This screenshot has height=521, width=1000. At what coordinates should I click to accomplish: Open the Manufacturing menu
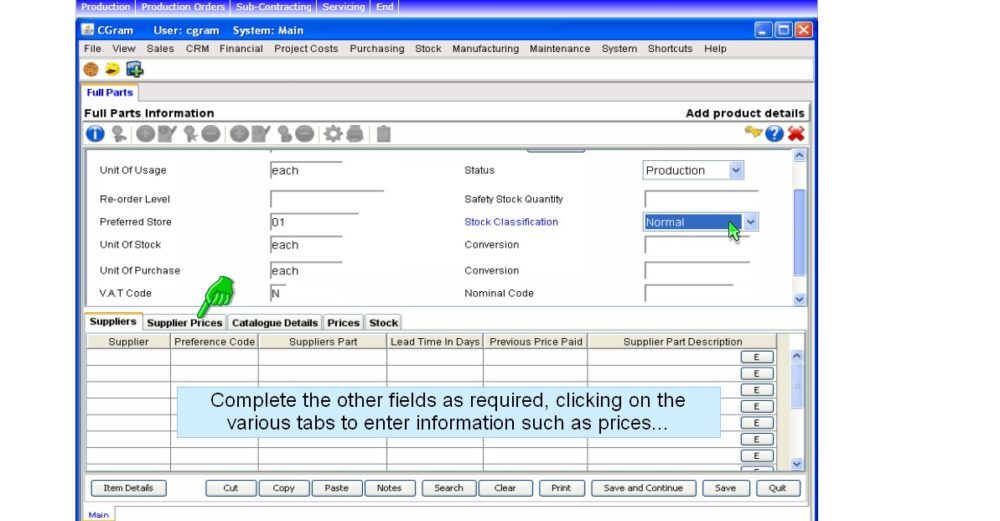click(x=485, y=48)
